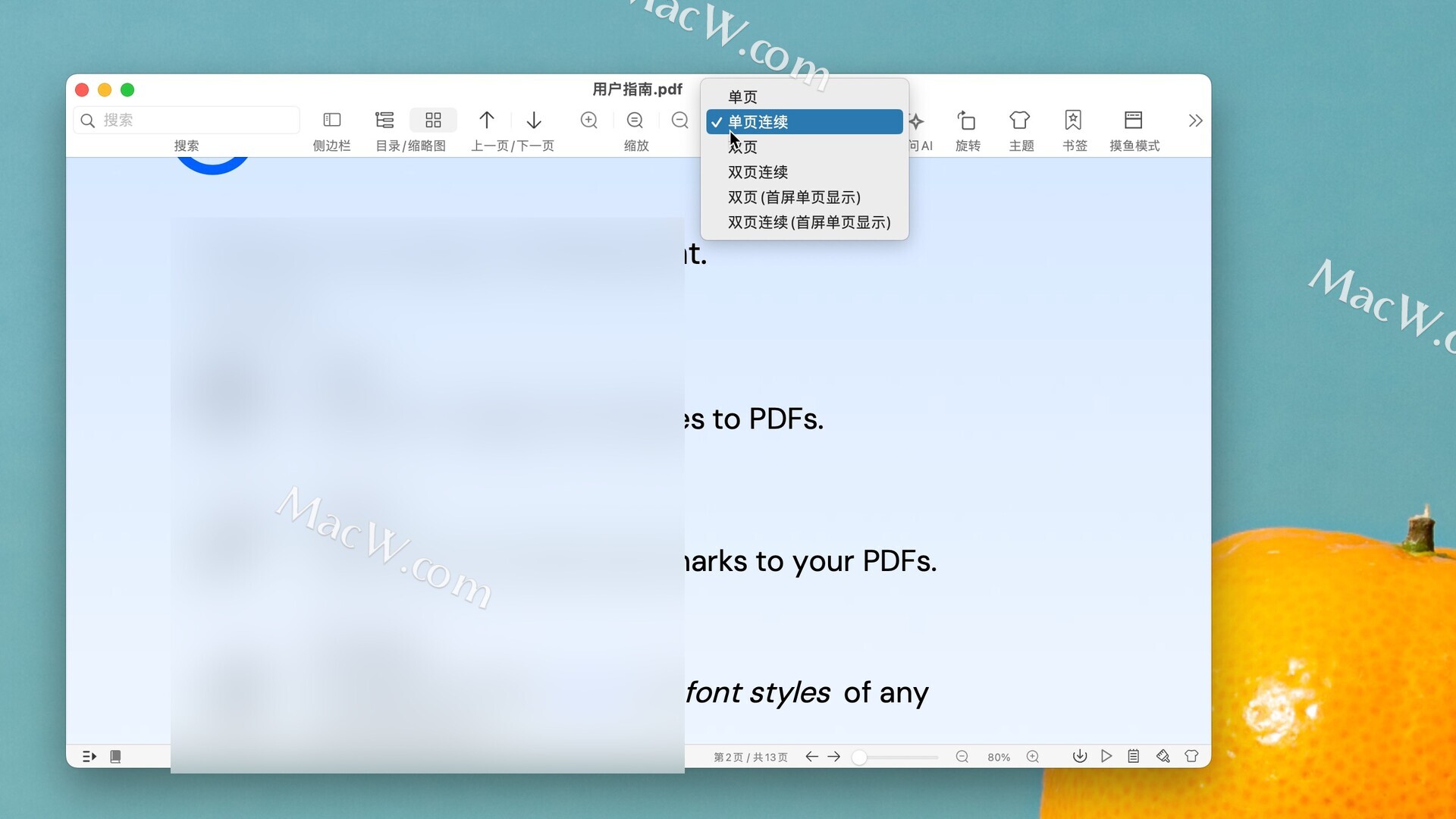Choose 双页连续 (首屏单页显示) option
This screenshot has width=1456, height=819.
coord(805,222)
